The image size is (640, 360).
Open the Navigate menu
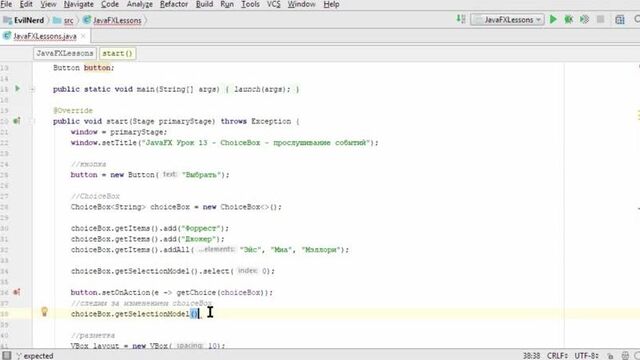[78, 4]
